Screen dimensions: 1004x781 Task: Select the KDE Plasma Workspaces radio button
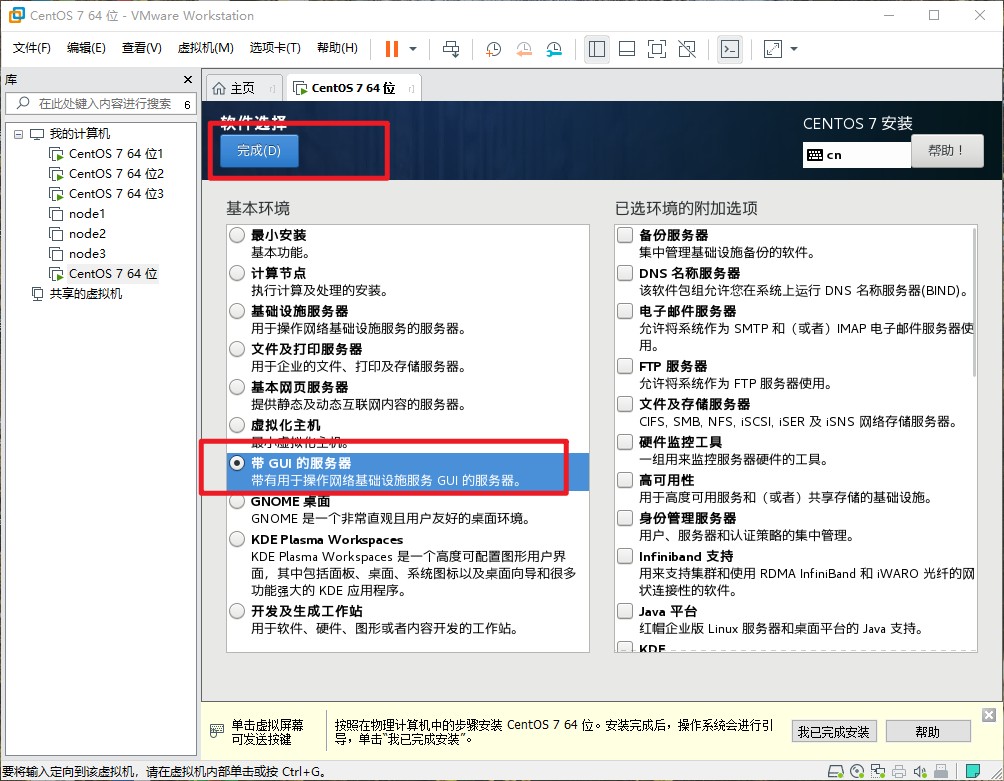(237, 539)
